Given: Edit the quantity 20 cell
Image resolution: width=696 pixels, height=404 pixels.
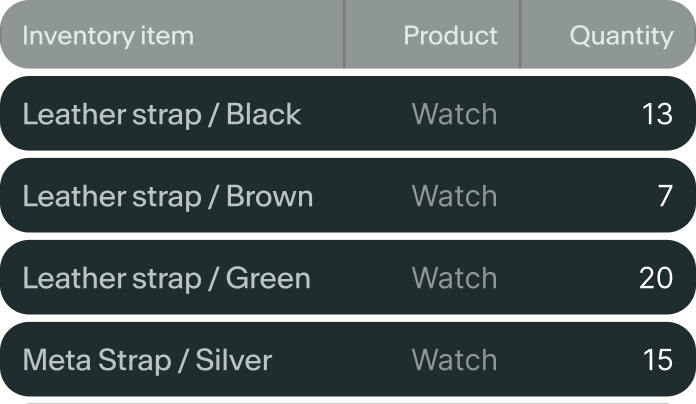Looking at the screenshot, I should point(656,278).
